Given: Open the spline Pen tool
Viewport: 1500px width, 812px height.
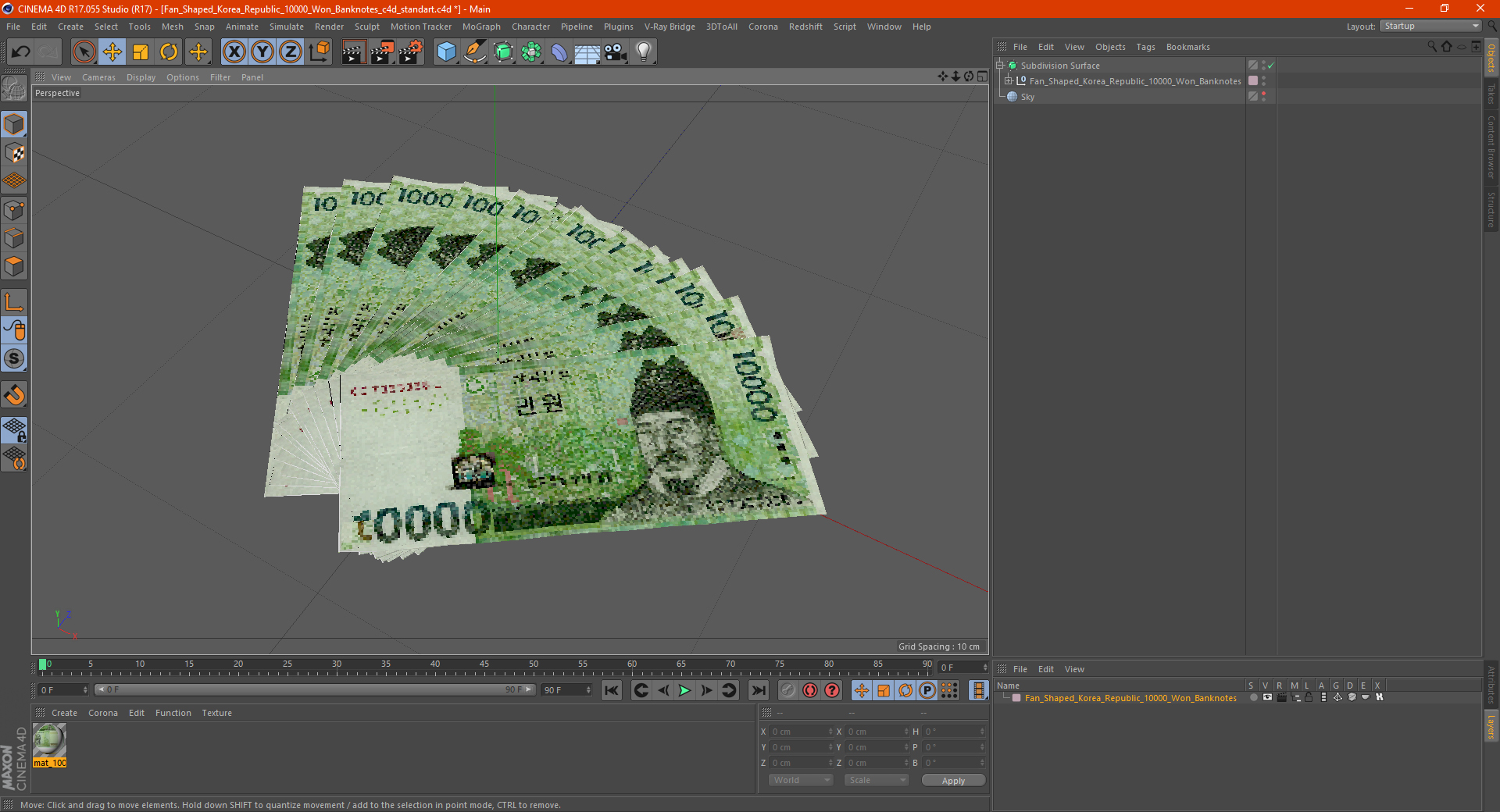Looking at the screenshot, I should (475, 52).
